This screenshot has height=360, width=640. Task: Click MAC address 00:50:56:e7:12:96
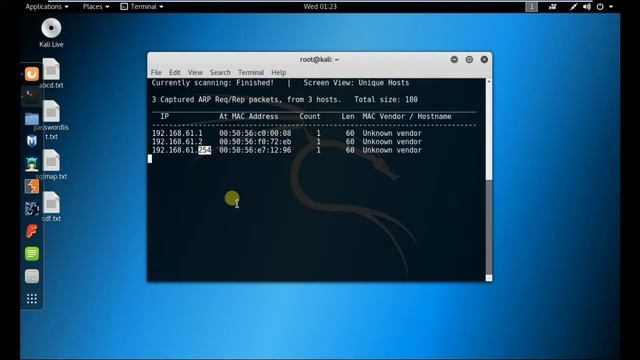pyautogui.click(x=255, y=150)
